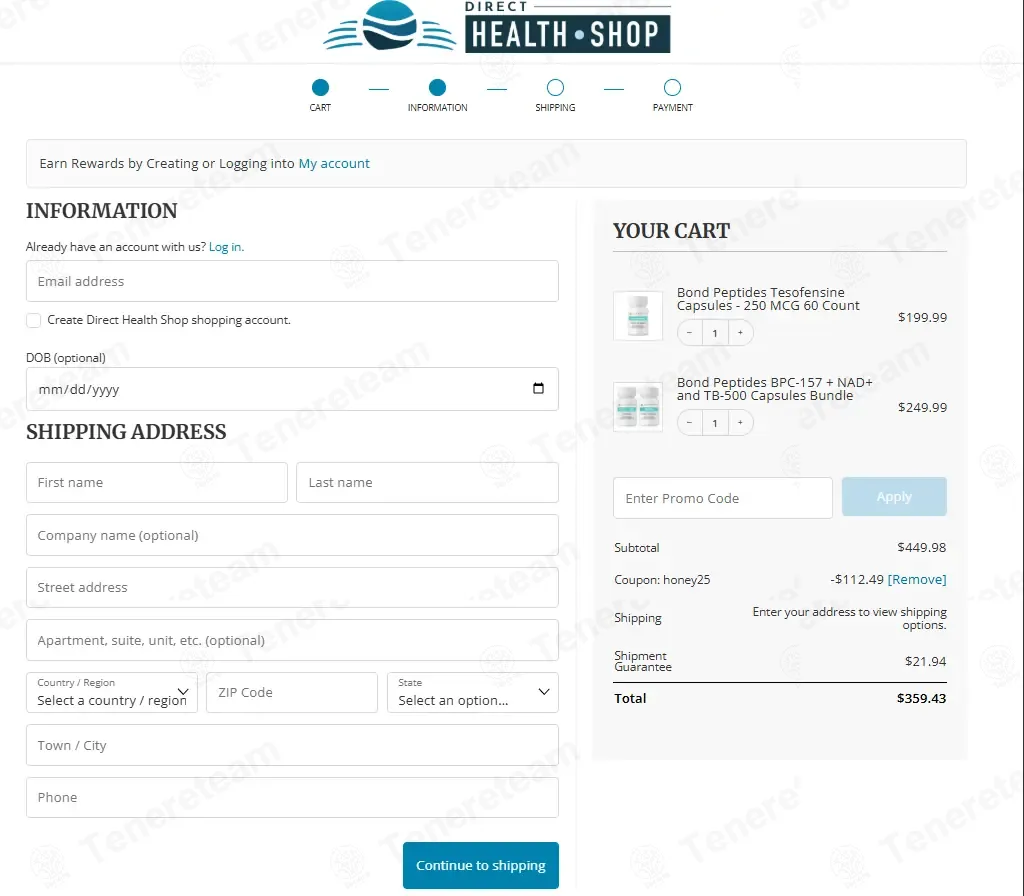Screen dimensions: 1024x896
Task: Go to the CART step circle
Action: (320, 88)
